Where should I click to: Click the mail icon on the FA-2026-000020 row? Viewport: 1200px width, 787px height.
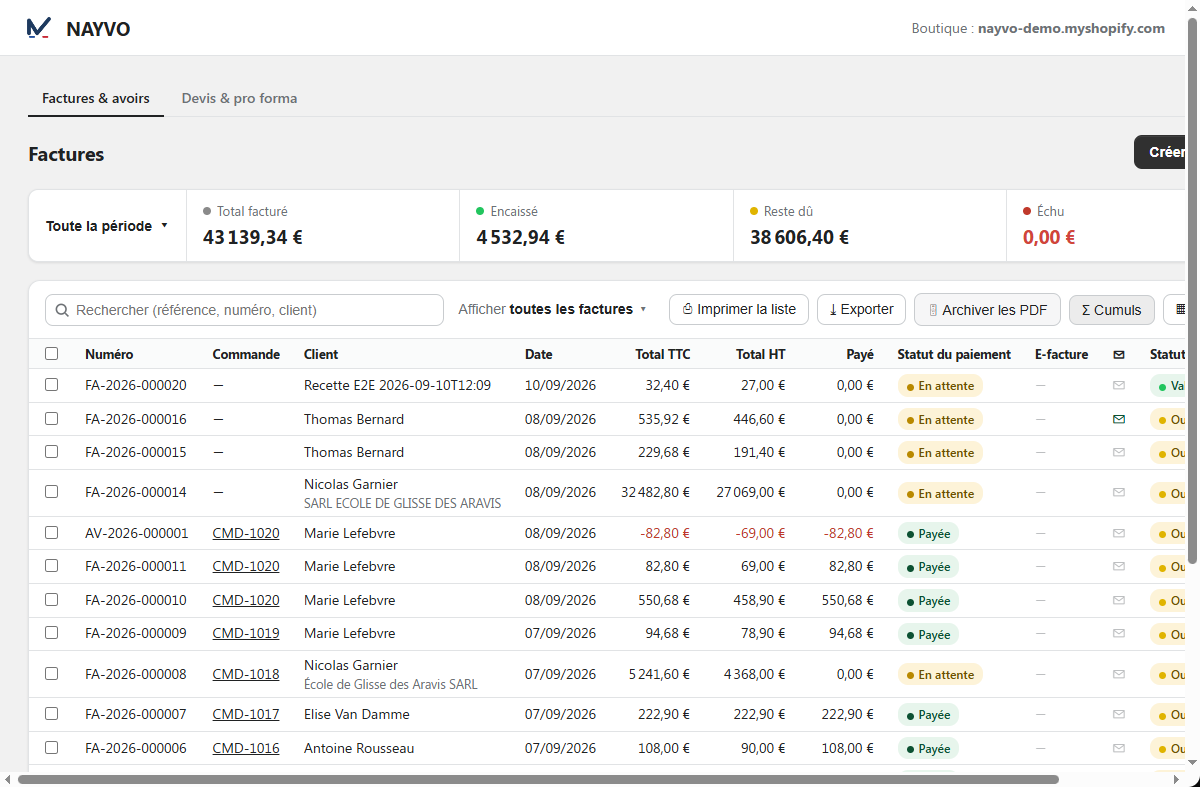coord(1119,385)
